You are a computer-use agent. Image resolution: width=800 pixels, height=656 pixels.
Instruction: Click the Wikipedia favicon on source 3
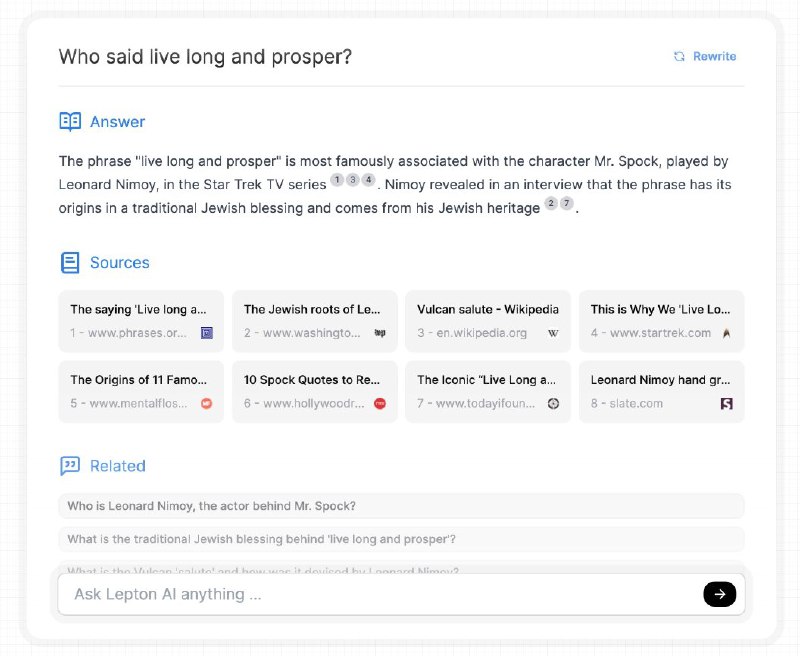(x=553, y=333)
